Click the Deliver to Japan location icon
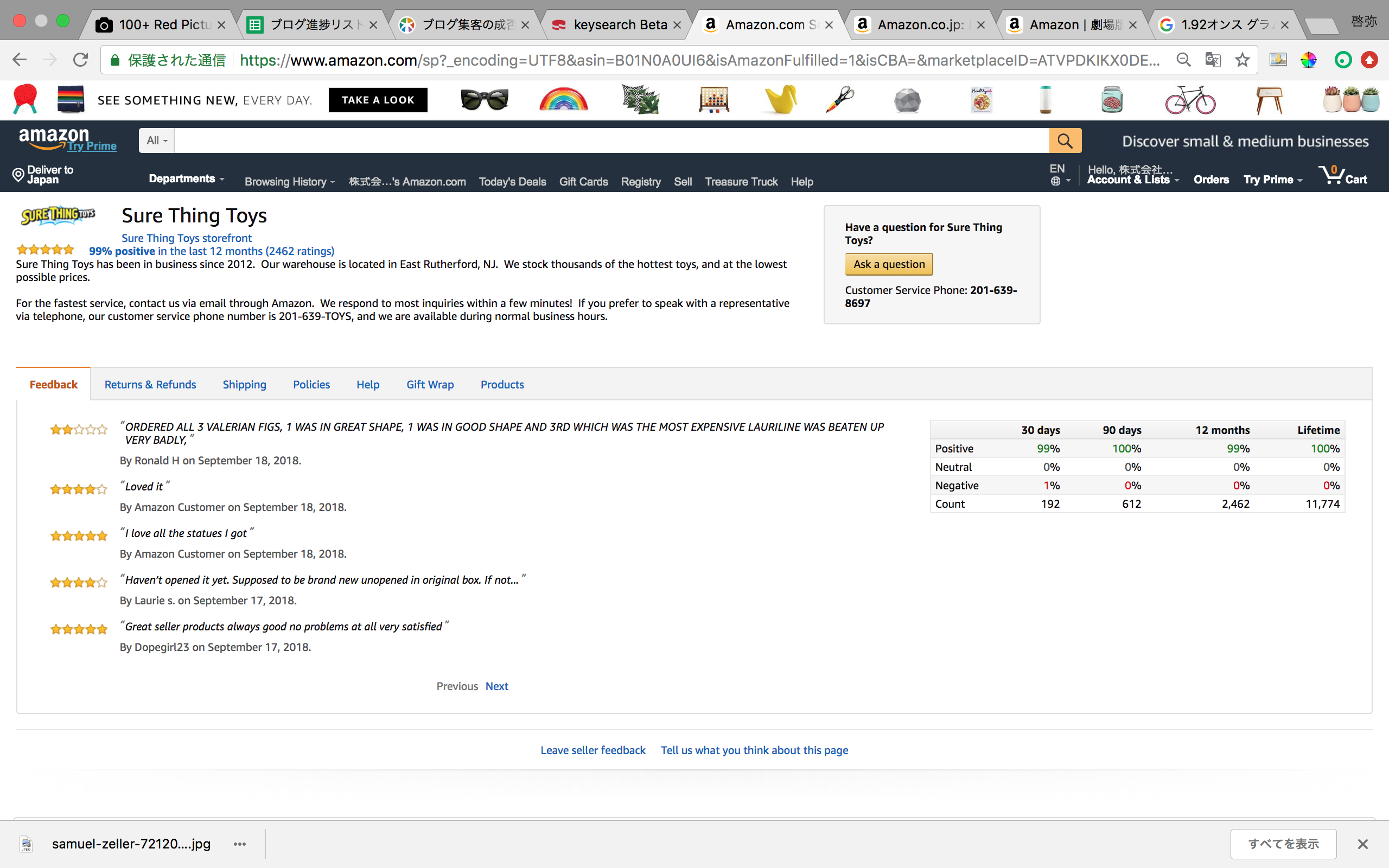 coord(18,175)
